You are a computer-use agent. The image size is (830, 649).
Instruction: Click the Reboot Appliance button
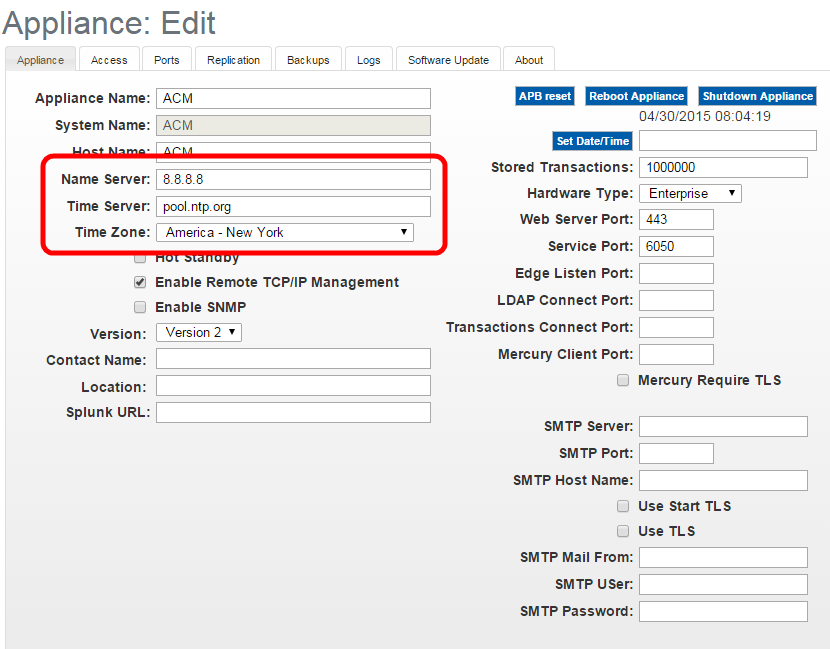[x=636, y=96]
